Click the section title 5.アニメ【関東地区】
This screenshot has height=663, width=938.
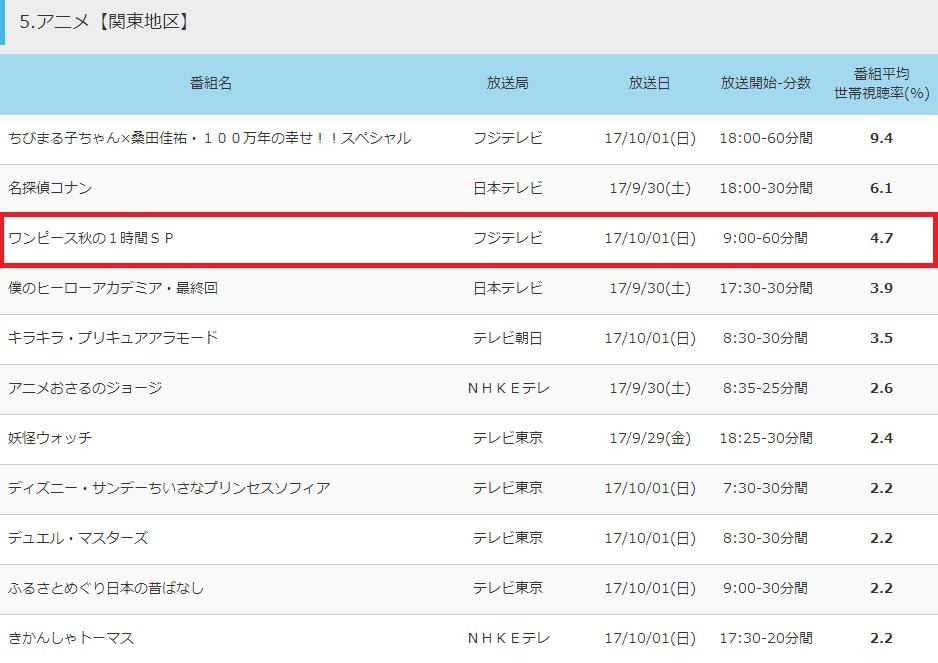[104, 22]
